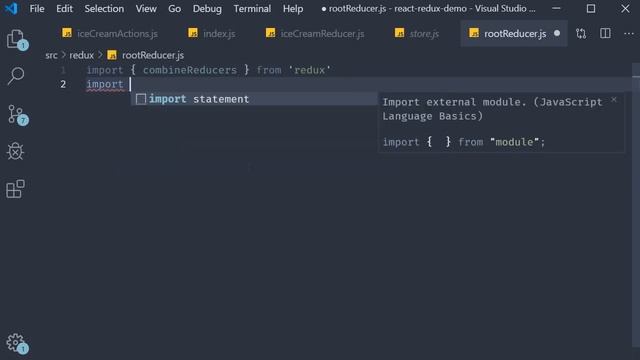Open the Manage gear settings icon
The width and height of the screenshot is (640, 360).
[16, 343]
